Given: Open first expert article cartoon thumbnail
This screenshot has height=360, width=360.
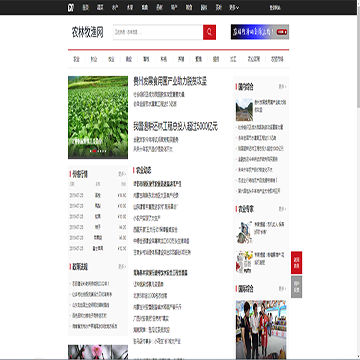Looking at the screenshot, I should [x=244, y=232].
